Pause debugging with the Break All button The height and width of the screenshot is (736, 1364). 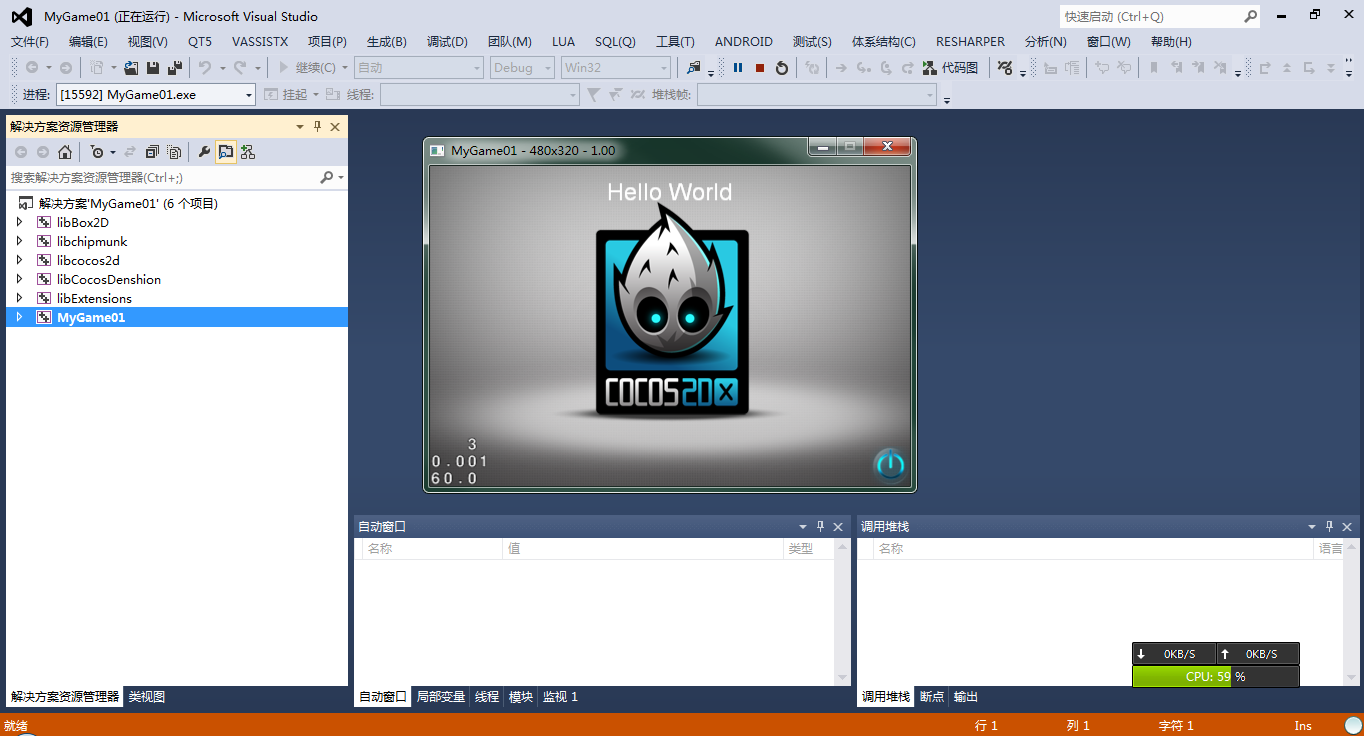[738, 68]
